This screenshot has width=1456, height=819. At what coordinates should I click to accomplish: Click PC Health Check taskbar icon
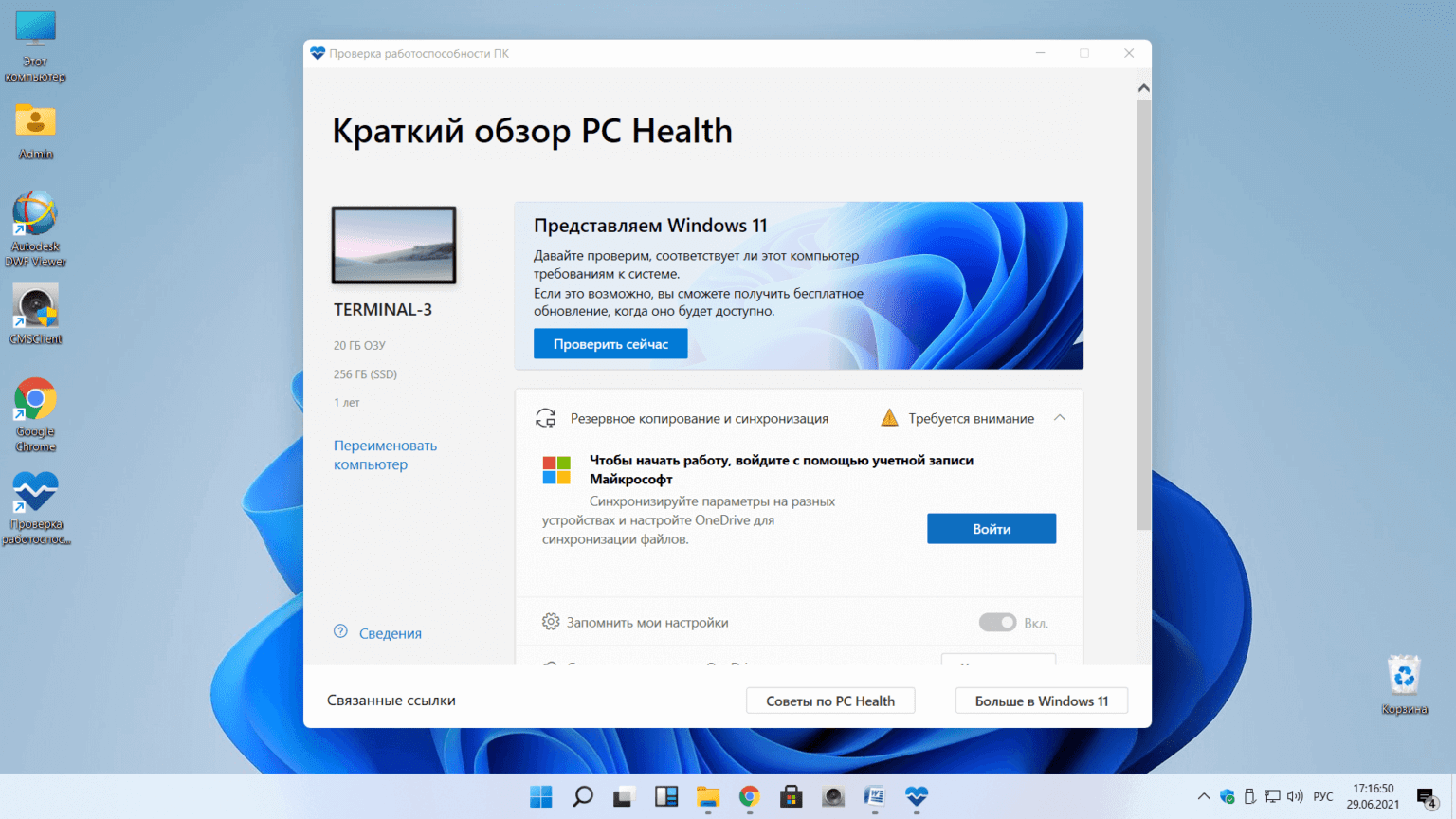[x=917, y=796]
